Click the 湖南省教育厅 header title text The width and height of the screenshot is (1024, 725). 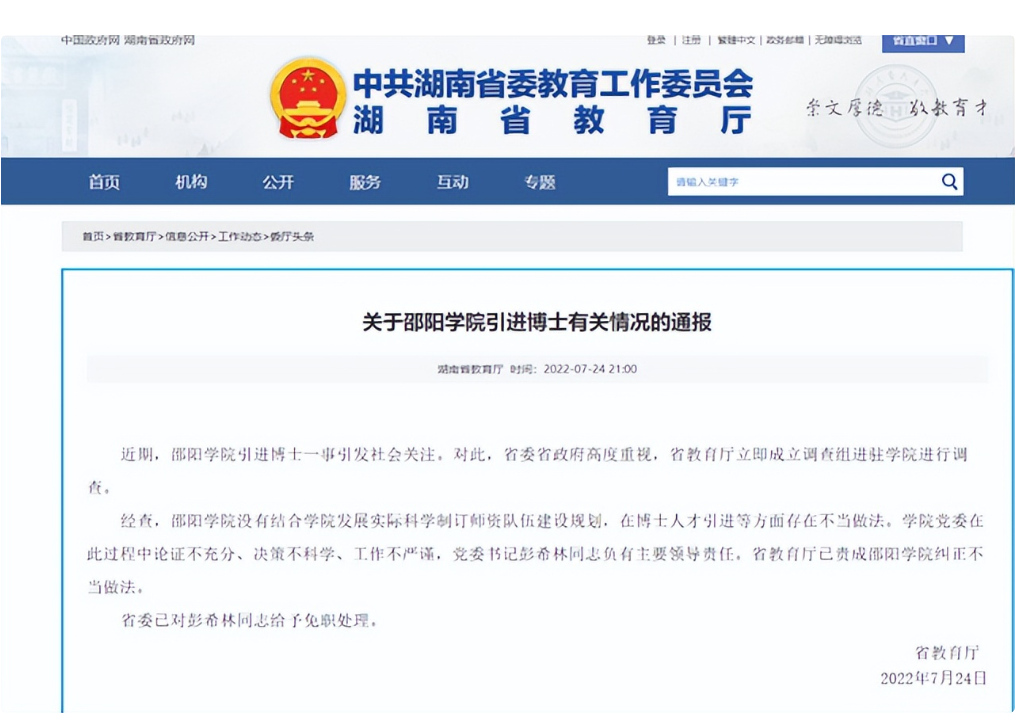coord(552,120)
